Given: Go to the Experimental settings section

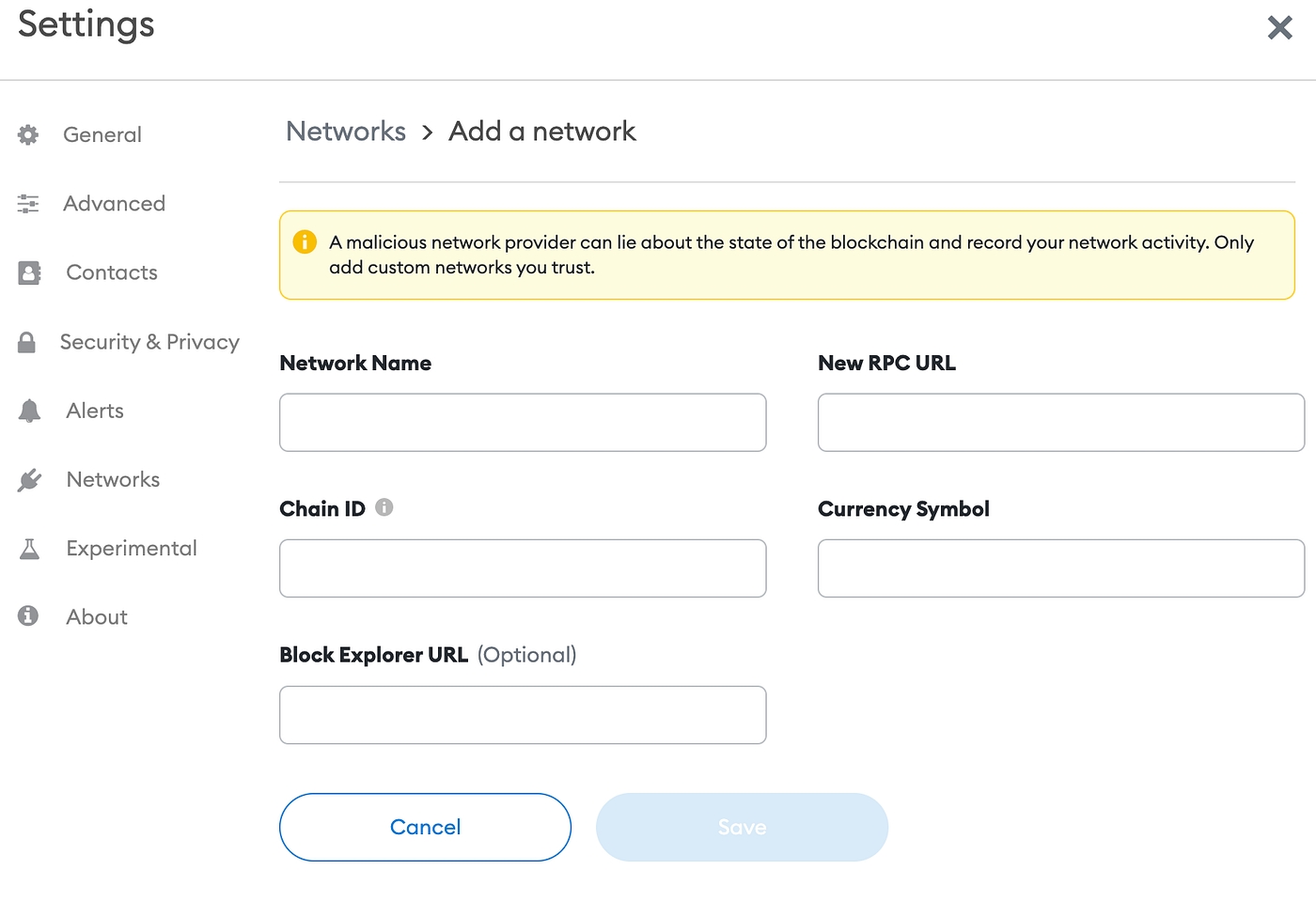Looking at the screenshot, I should coord(132,549).
